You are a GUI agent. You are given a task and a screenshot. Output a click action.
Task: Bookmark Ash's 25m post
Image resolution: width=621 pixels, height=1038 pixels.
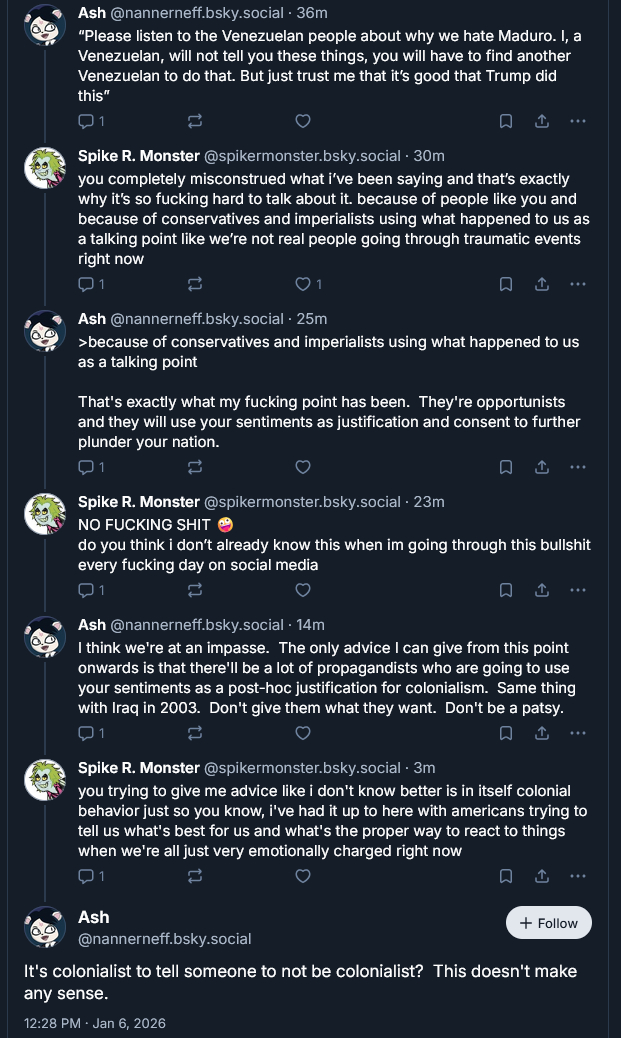tap(506, 467)
